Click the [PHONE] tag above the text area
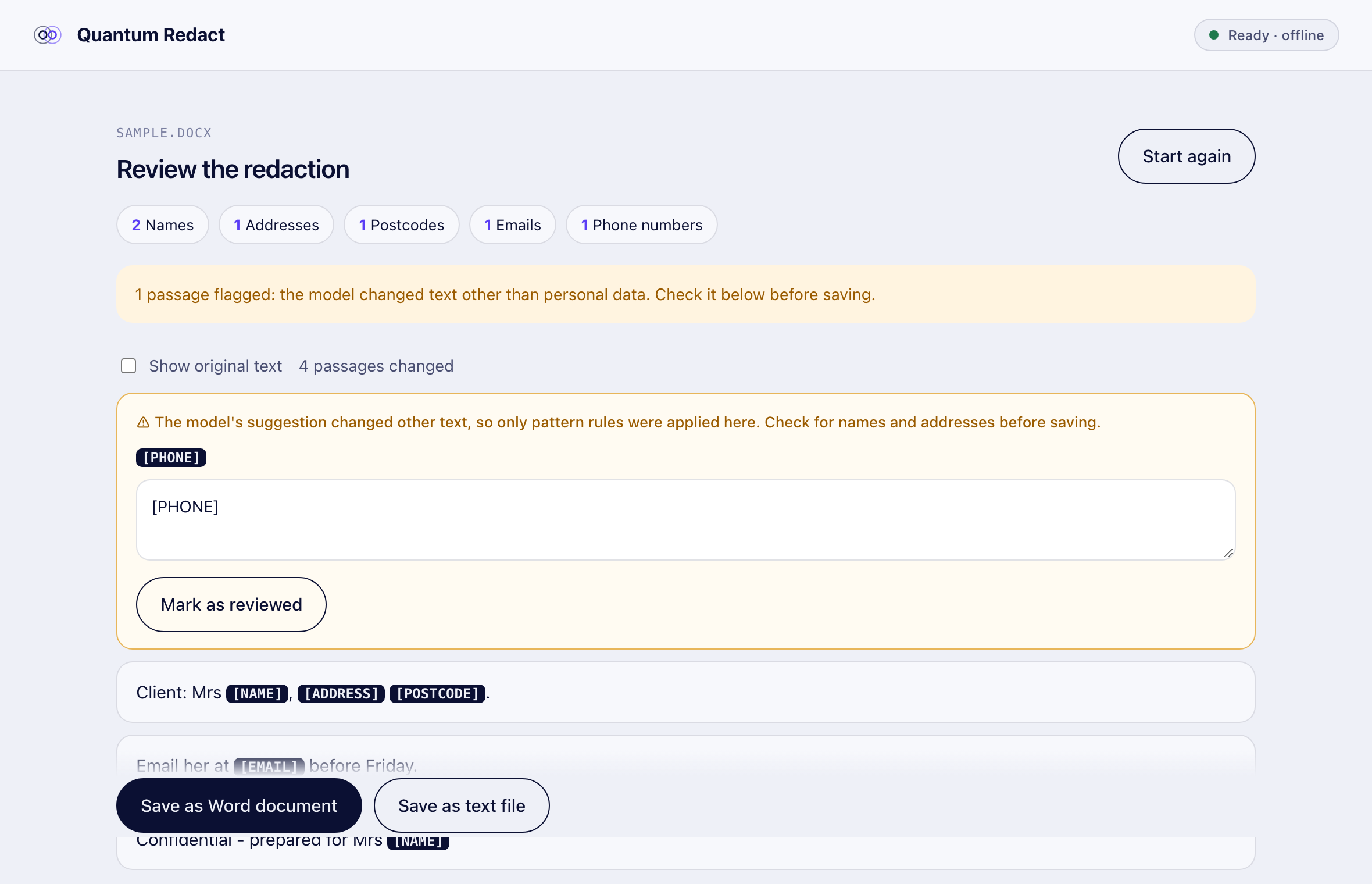This screenshot has height=884, width=1372. 171,458
